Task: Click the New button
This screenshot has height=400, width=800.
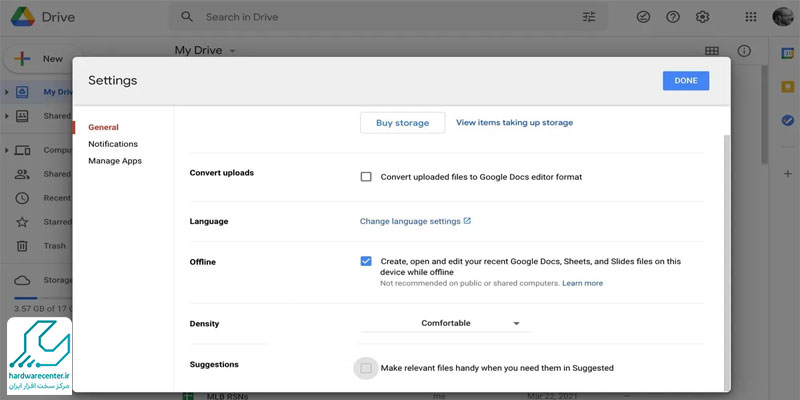Action: click(41, 59)
